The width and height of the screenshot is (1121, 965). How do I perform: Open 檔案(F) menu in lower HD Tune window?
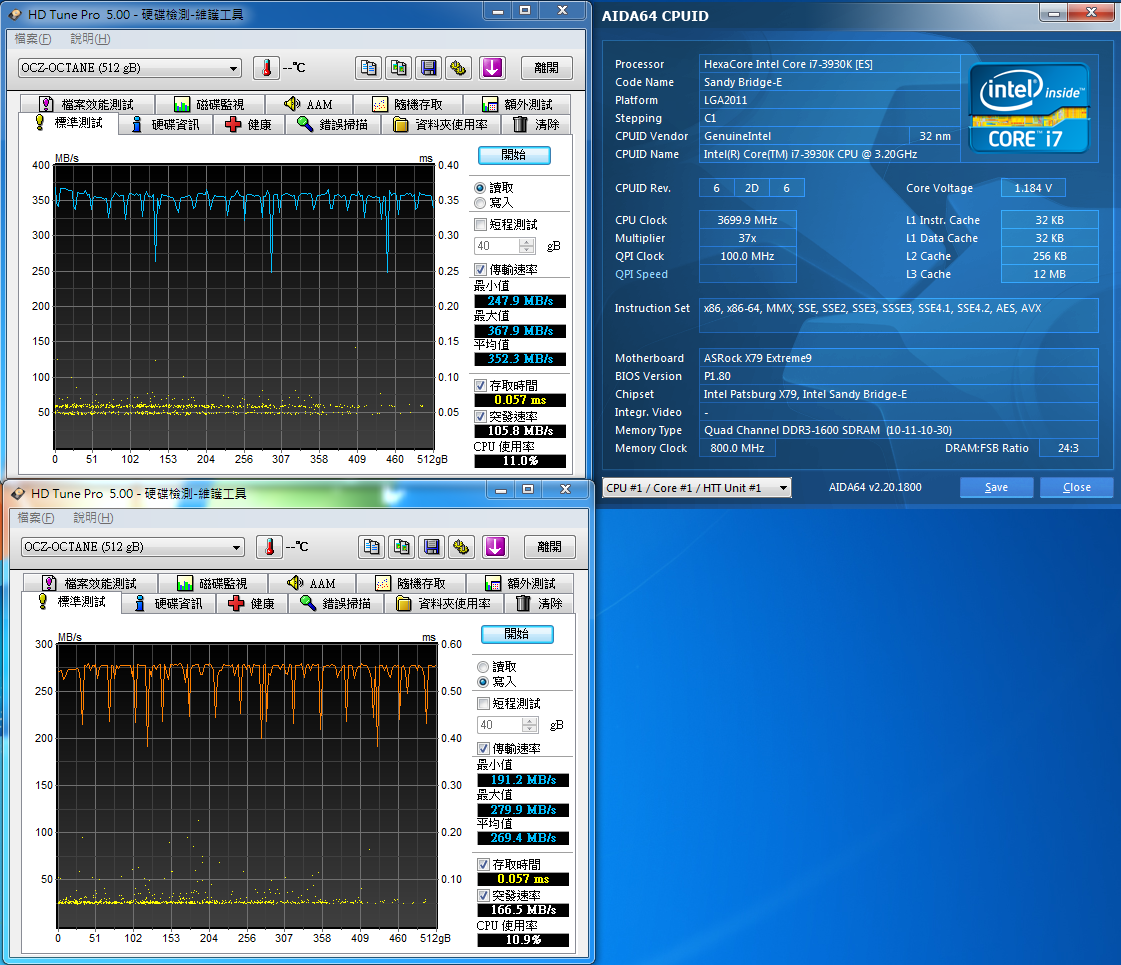point(36,518)
